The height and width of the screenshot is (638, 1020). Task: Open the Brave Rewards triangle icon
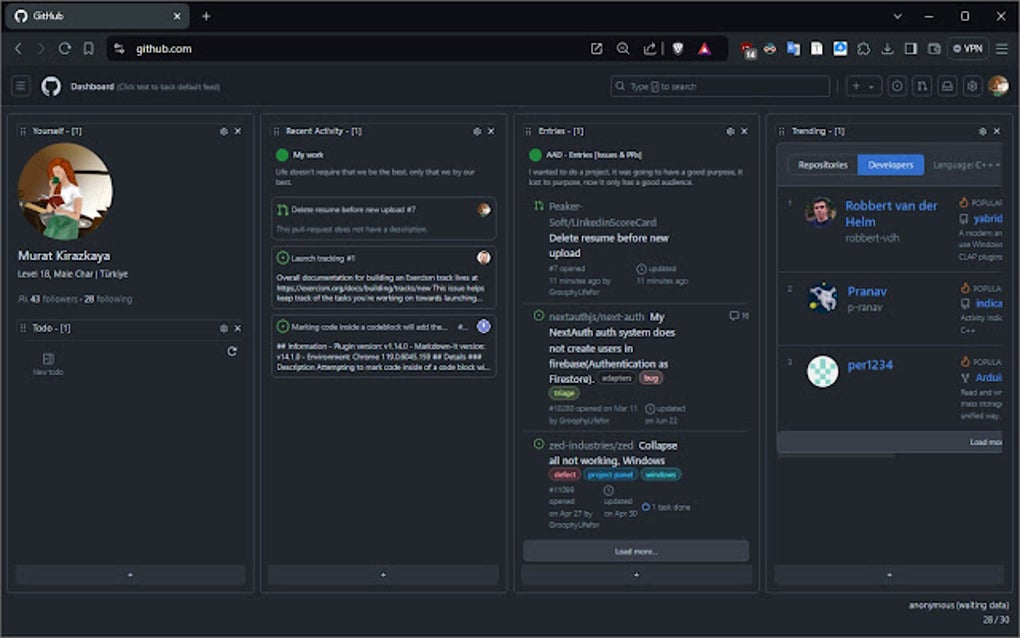pyautogui.click(x=703, y=48)
